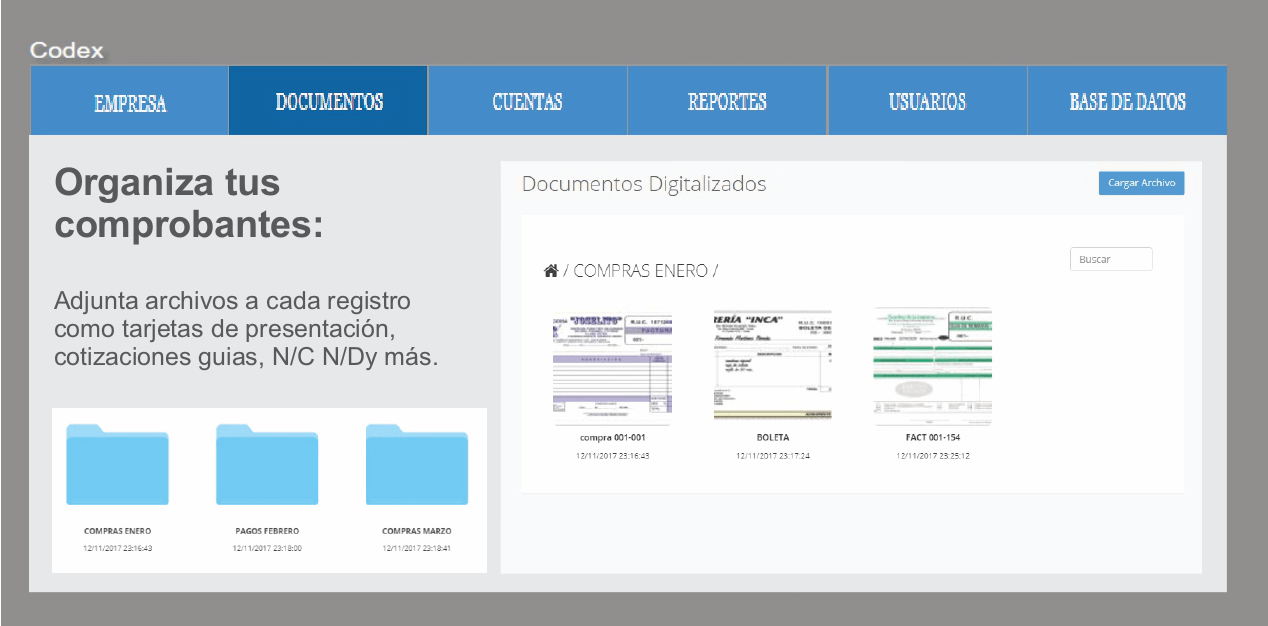This screenshot has height=626, width=1268.
Task: Click the date 12/11/2017 23:18:41
Action: point(417,549)
